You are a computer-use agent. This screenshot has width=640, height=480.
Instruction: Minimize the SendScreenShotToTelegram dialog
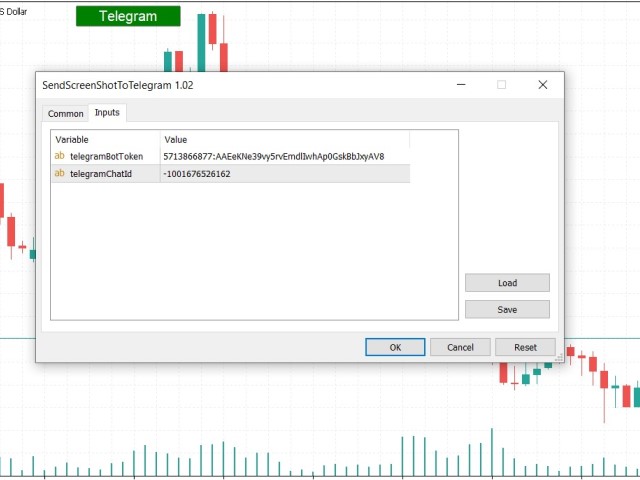point(461,85)
